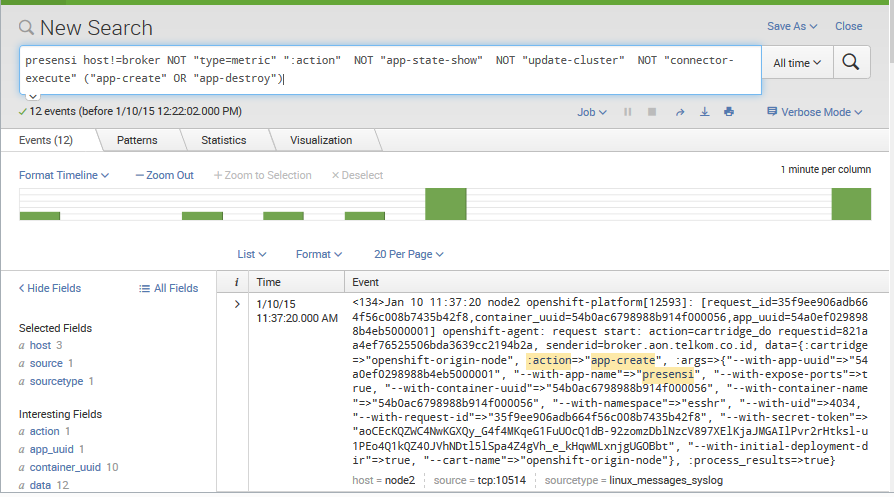Viewport: 894px width, 497px height.
Task: Select the tallest middle timeline bar
Action: point(446,204)
